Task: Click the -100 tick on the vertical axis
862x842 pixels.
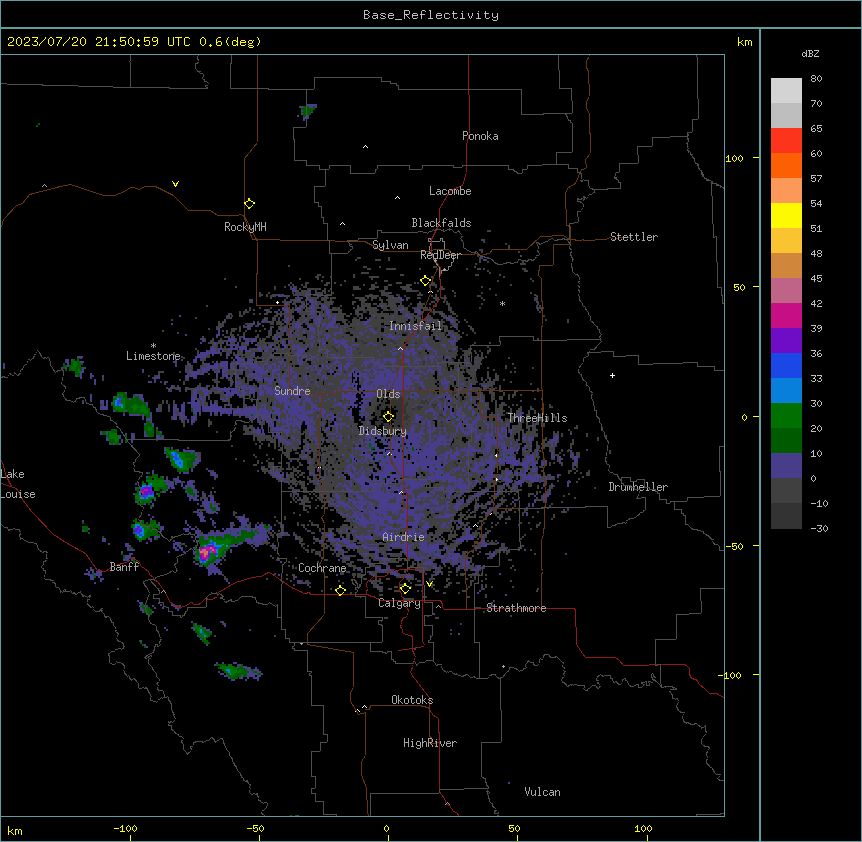Action: (x=731, y=675)
